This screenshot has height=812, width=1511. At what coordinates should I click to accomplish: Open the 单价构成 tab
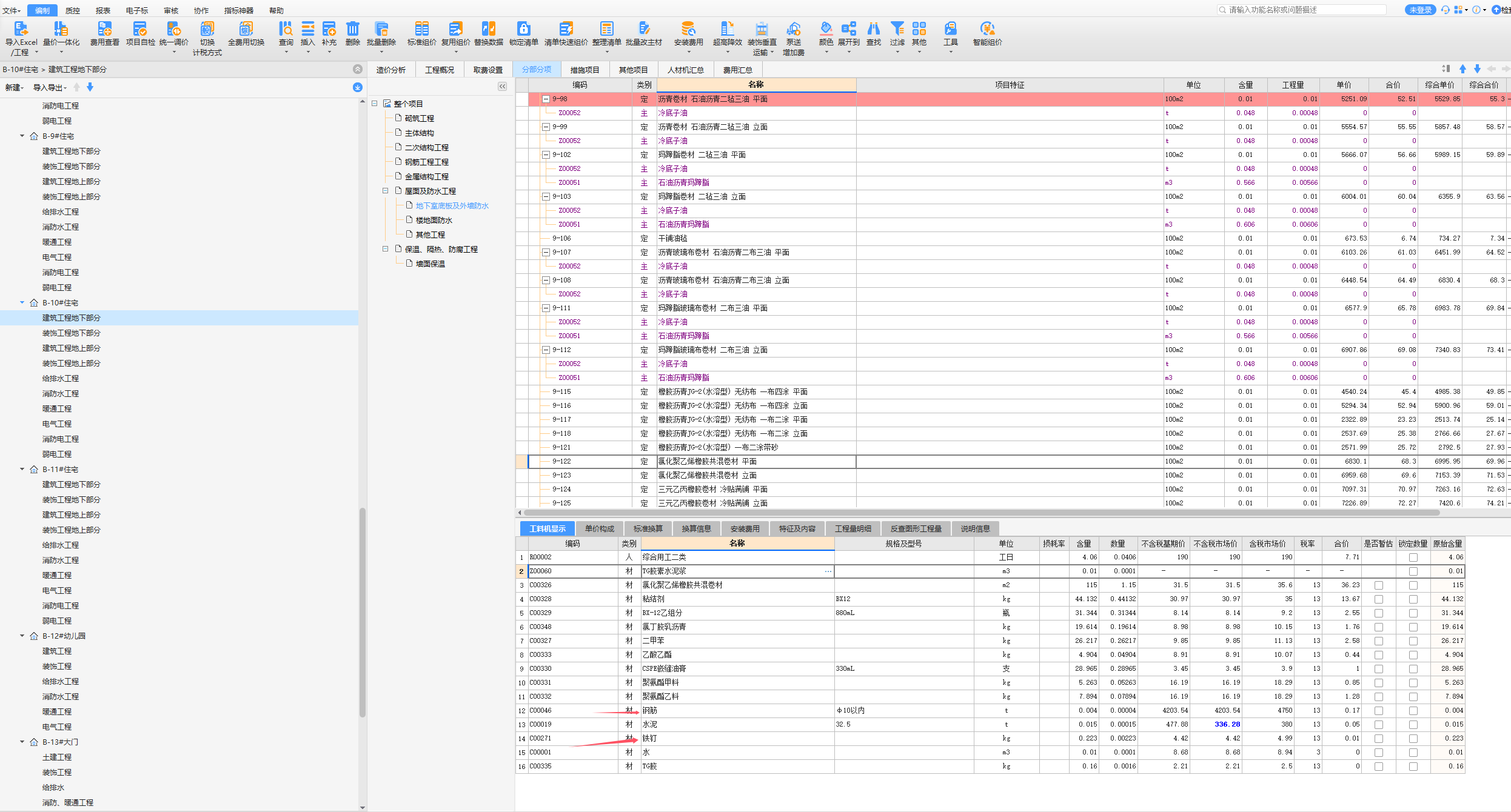[x=599, y=528]
